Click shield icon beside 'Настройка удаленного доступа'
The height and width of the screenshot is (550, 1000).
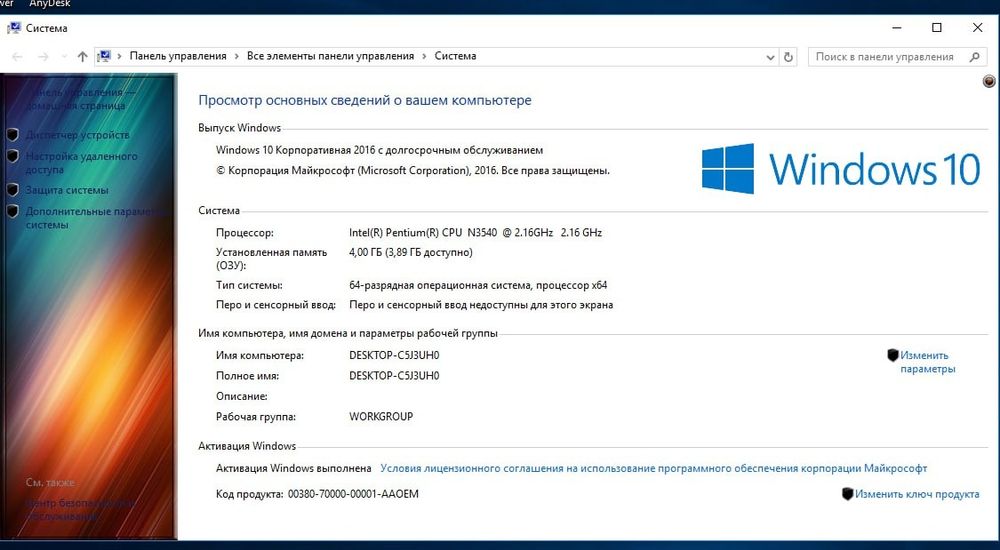click(12, 156)
